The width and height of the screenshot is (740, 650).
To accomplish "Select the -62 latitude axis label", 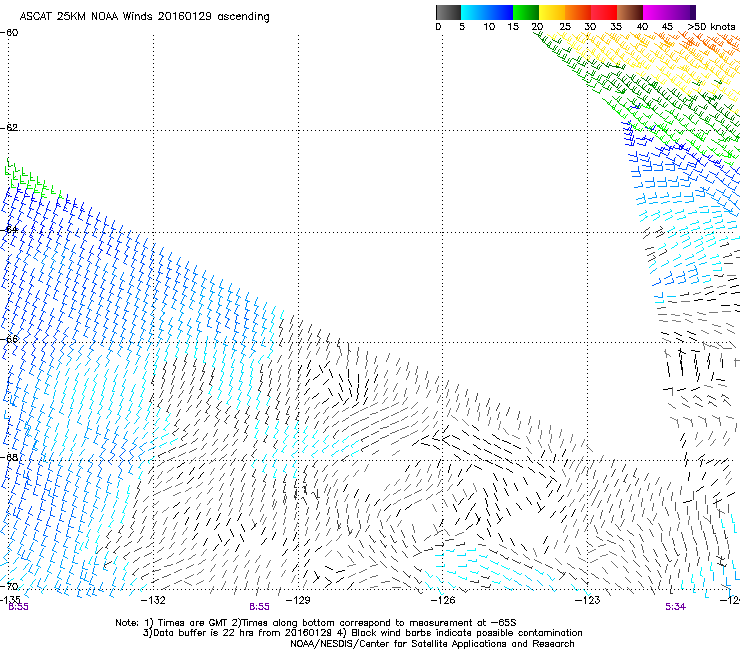I will coord(9,127).
